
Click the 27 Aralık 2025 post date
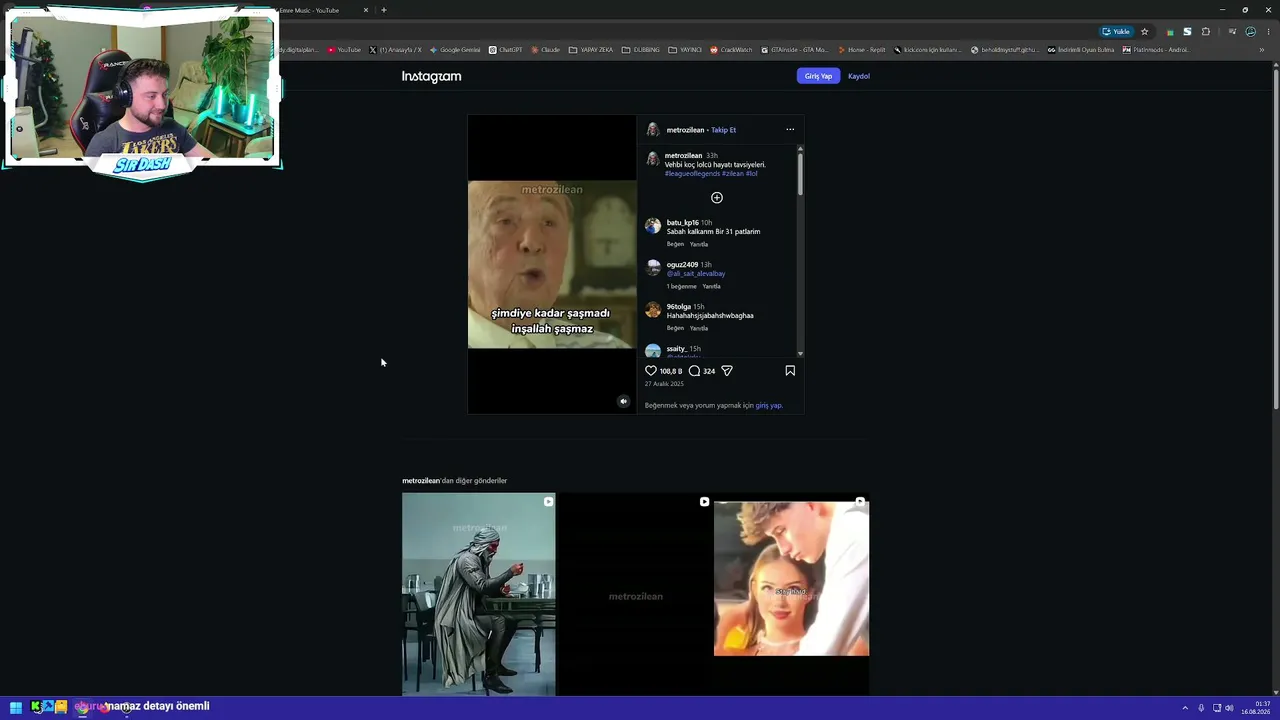click(x=664, y=384)
